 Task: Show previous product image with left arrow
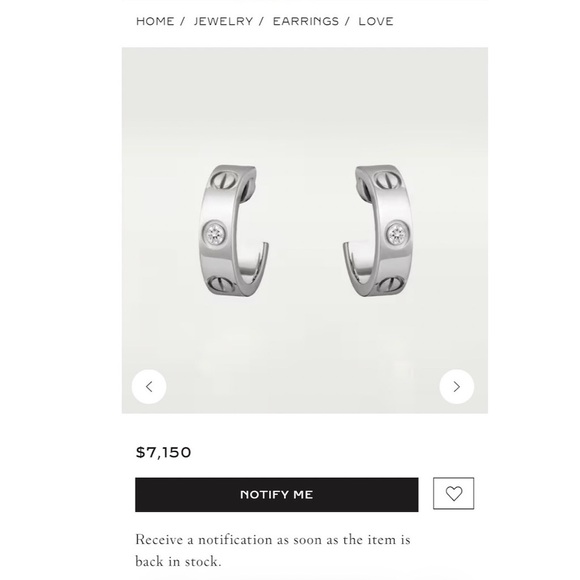149,387
